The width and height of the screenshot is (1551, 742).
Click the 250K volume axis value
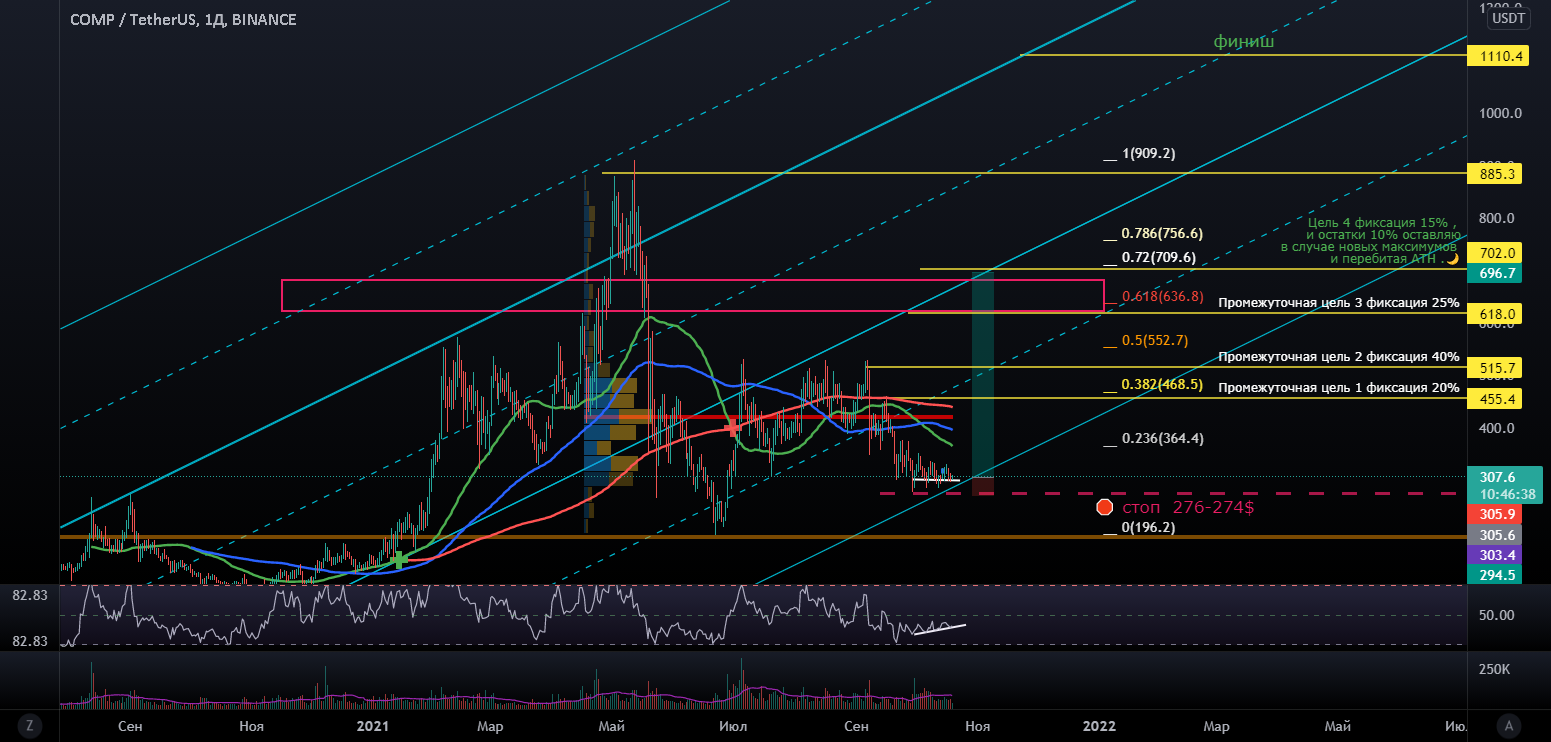pos(1494,668)
